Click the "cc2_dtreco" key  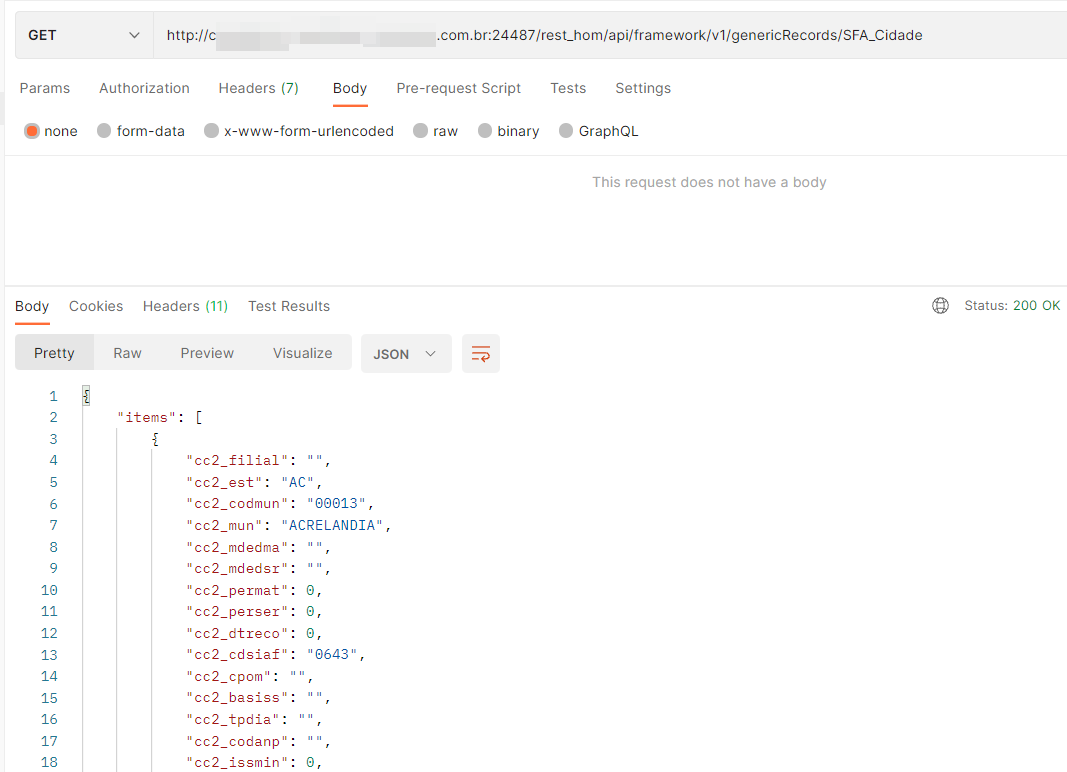click(237, 633)
